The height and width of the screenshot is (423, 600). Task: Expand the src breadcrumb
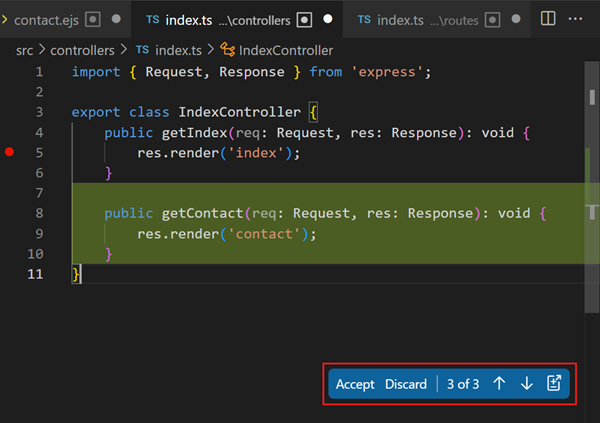click(24, 50)
